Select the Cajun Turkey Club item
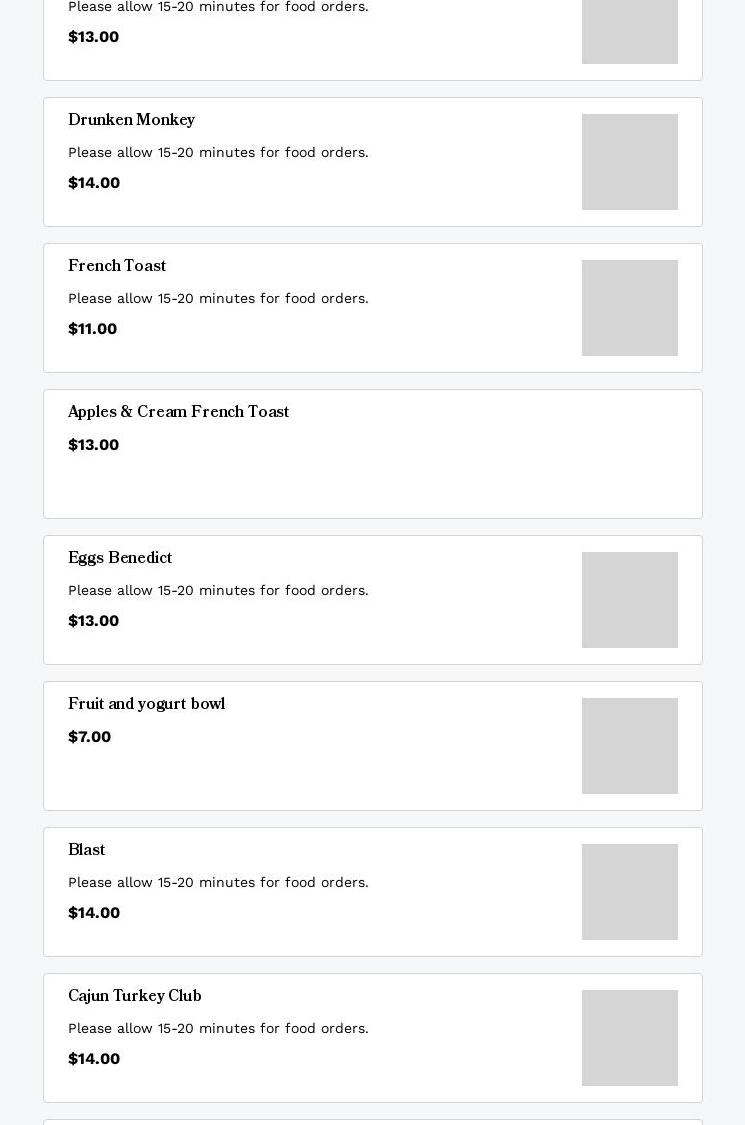Viewport: 745px width, 1125px height. point(135,997)
